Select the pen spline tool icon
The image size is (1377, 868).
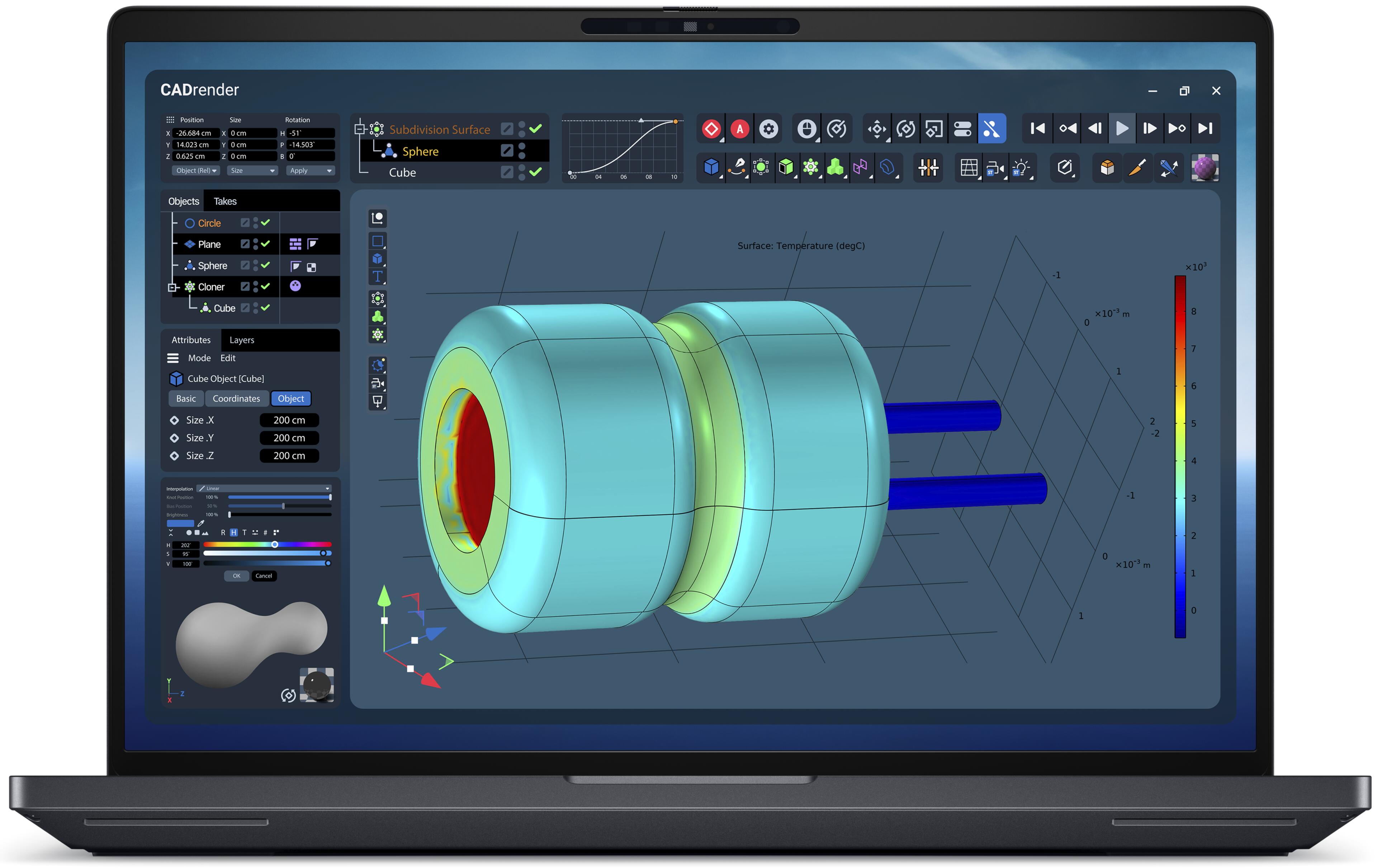click(737, 167)
